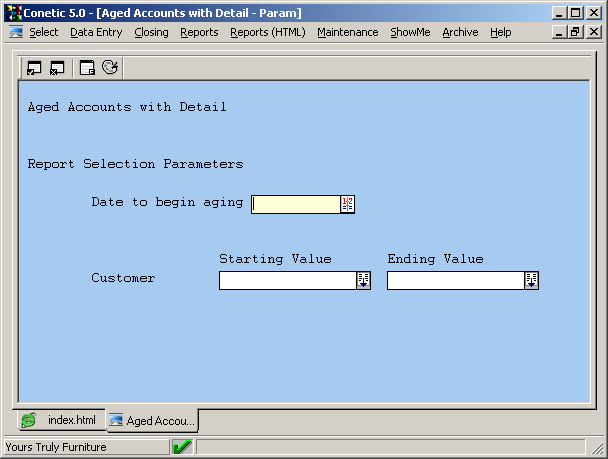This screenshot has height=459, width=608.
Task: Expand the Customer Ending Value lookup arrow
Action: click(531, 281)
